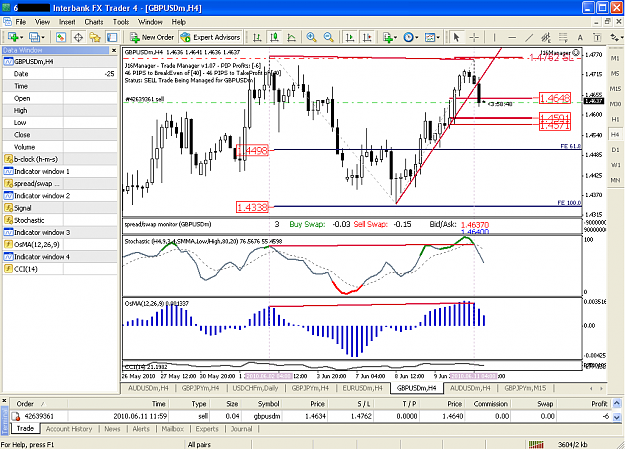The image size is (625, 449).
Task: Select the text tool marked A
Action: coord(580,37)
